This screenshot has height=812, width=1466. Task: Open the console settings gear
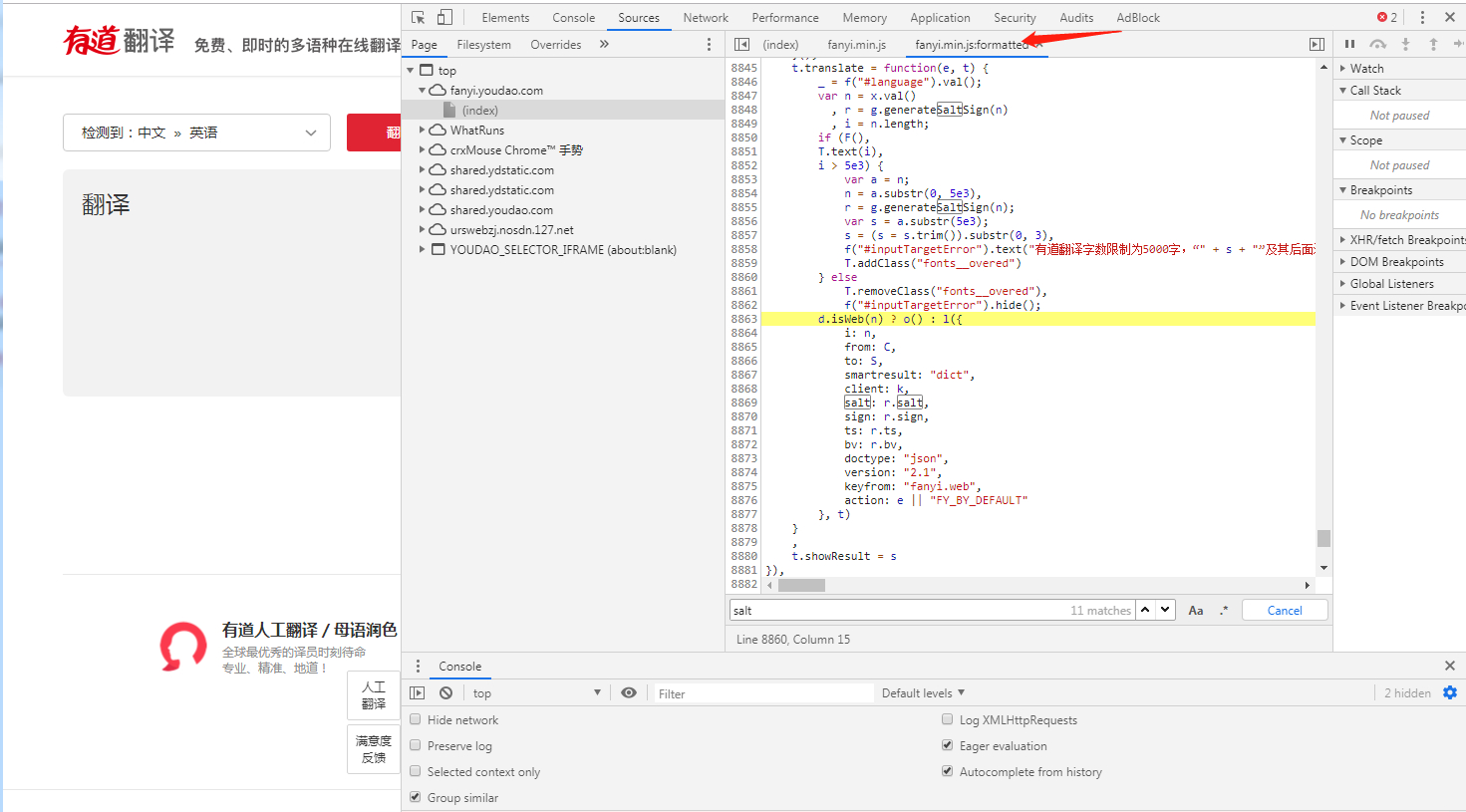[1450, 692]
